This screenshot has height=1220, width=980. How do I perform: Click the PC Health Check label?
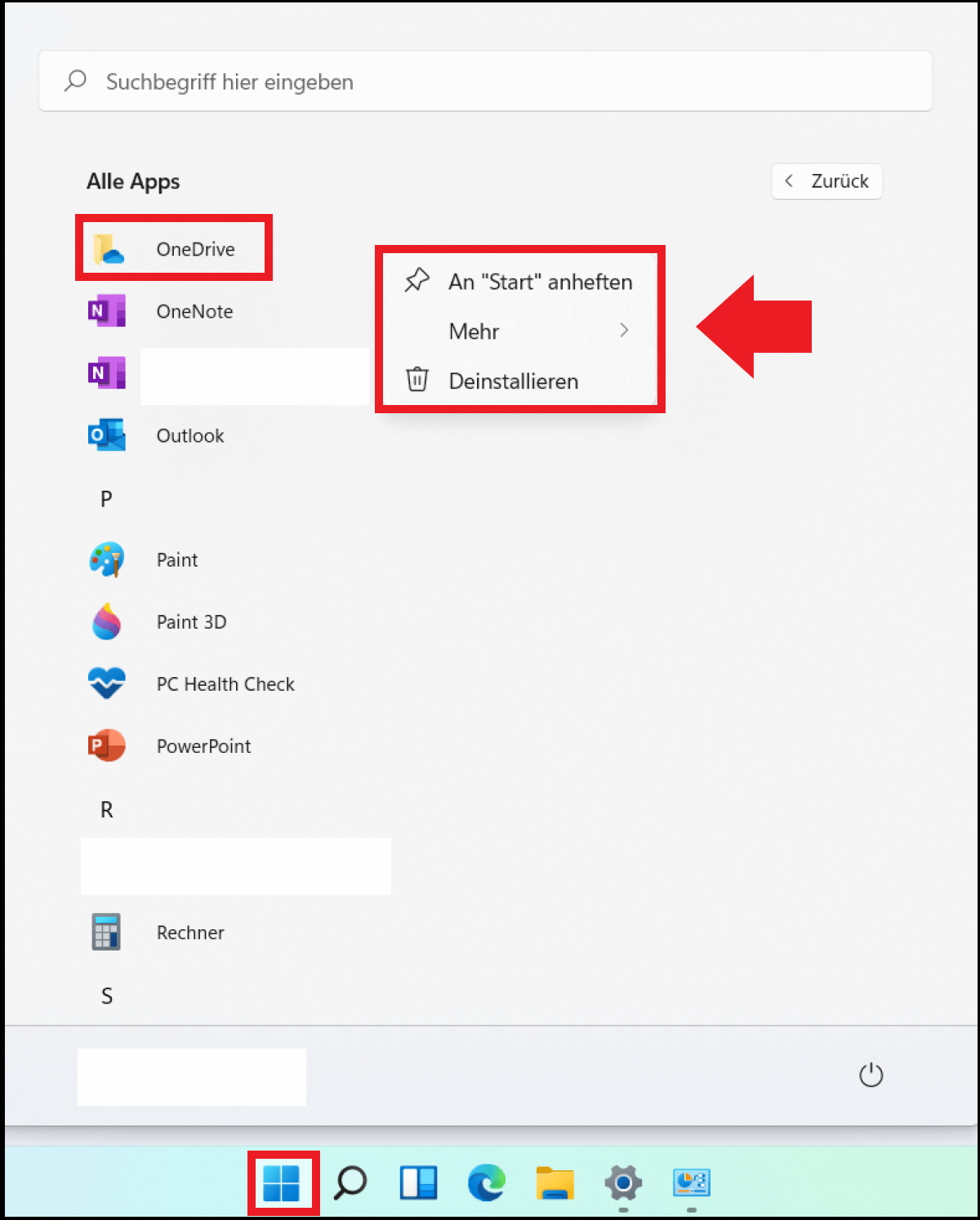tap(225, 683)
